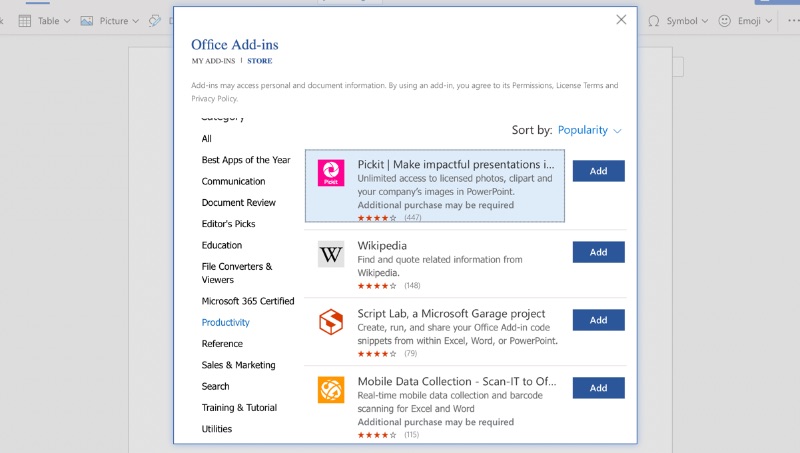Click the drawing icon next to Picture
800x453 pixels.
[155, 21]
